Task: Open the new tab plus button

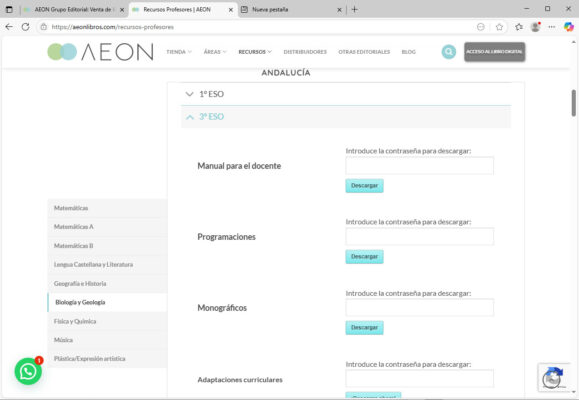Action: [x=354, y=10]
